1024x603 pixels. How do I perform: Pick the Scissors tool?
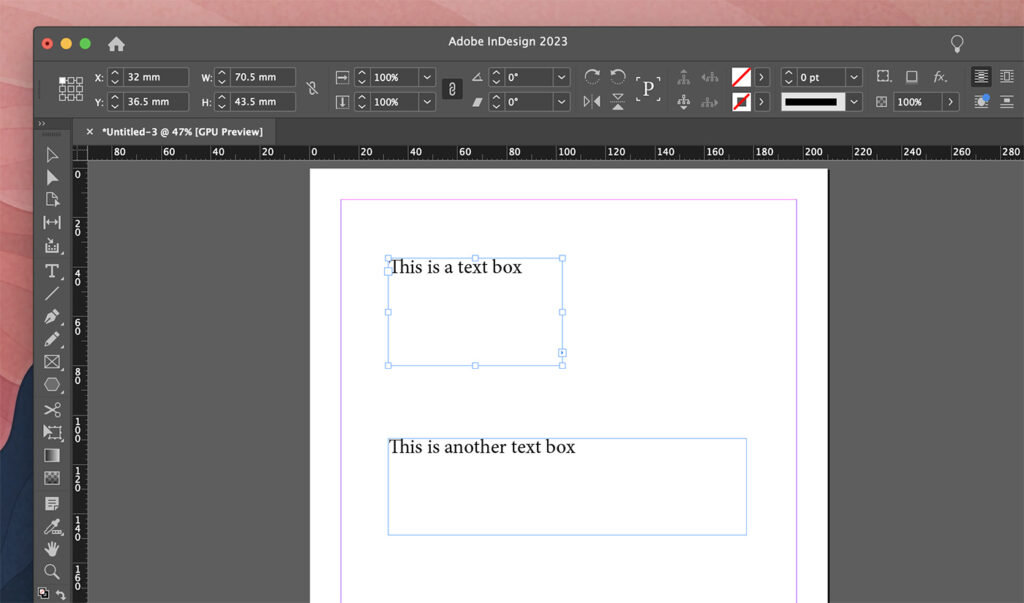pos(53,409)
